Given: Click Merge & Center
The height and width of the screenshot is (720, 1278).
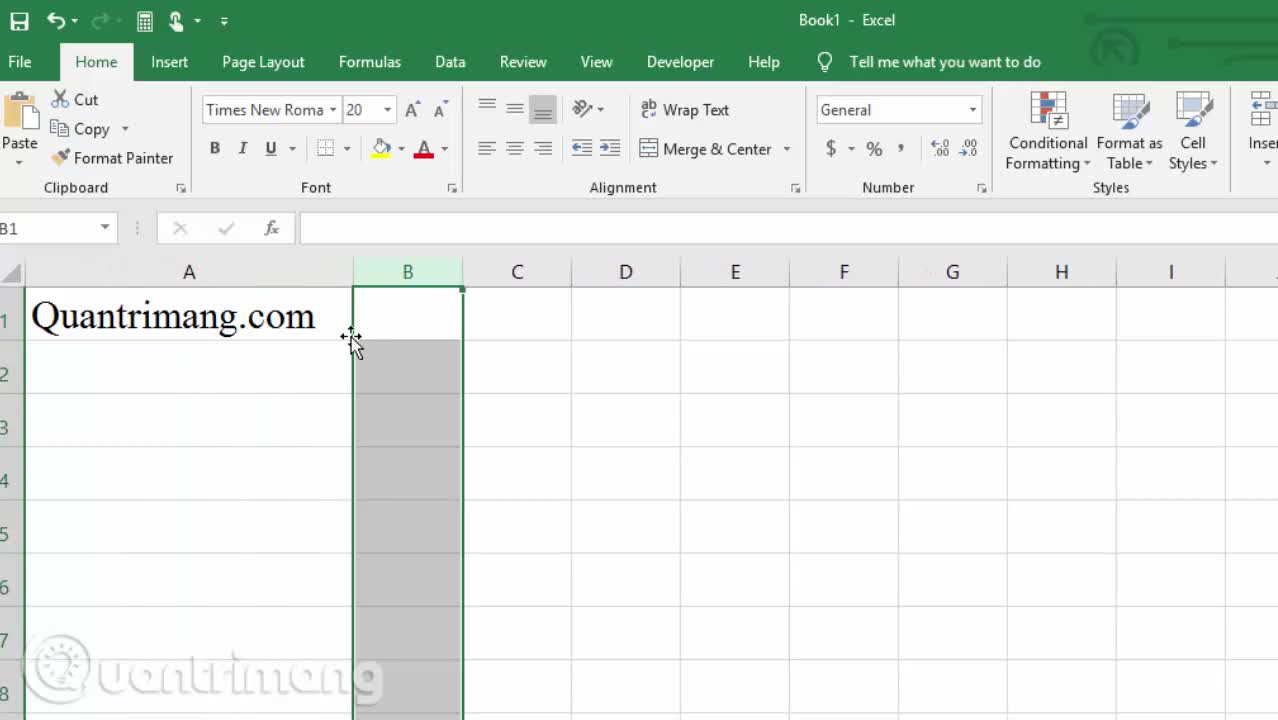Looking at the screenshot, I should (x=706, y=149).
